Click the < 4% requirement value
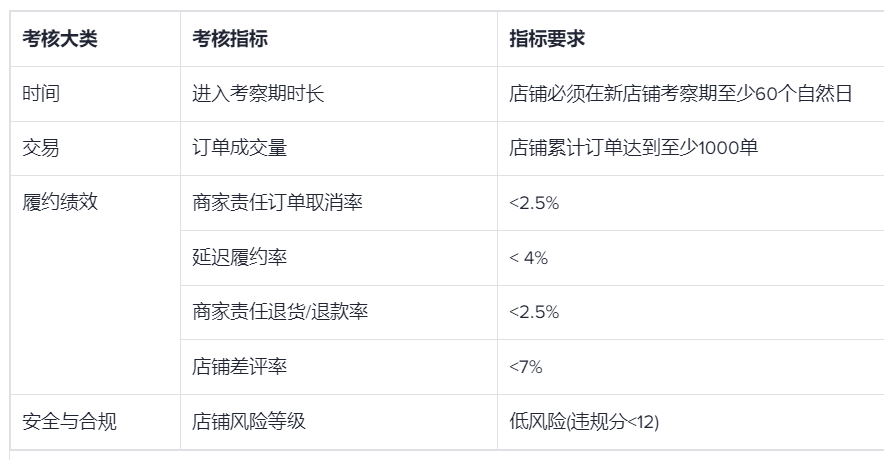884x460 pixels. (x=528, y=258)
